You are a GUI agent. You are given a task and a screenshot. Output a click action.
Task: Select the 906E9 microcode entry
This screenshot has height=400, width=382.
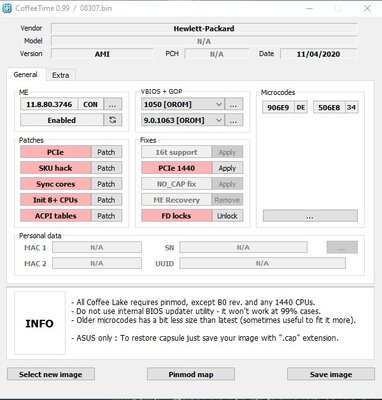click(278, 107)
